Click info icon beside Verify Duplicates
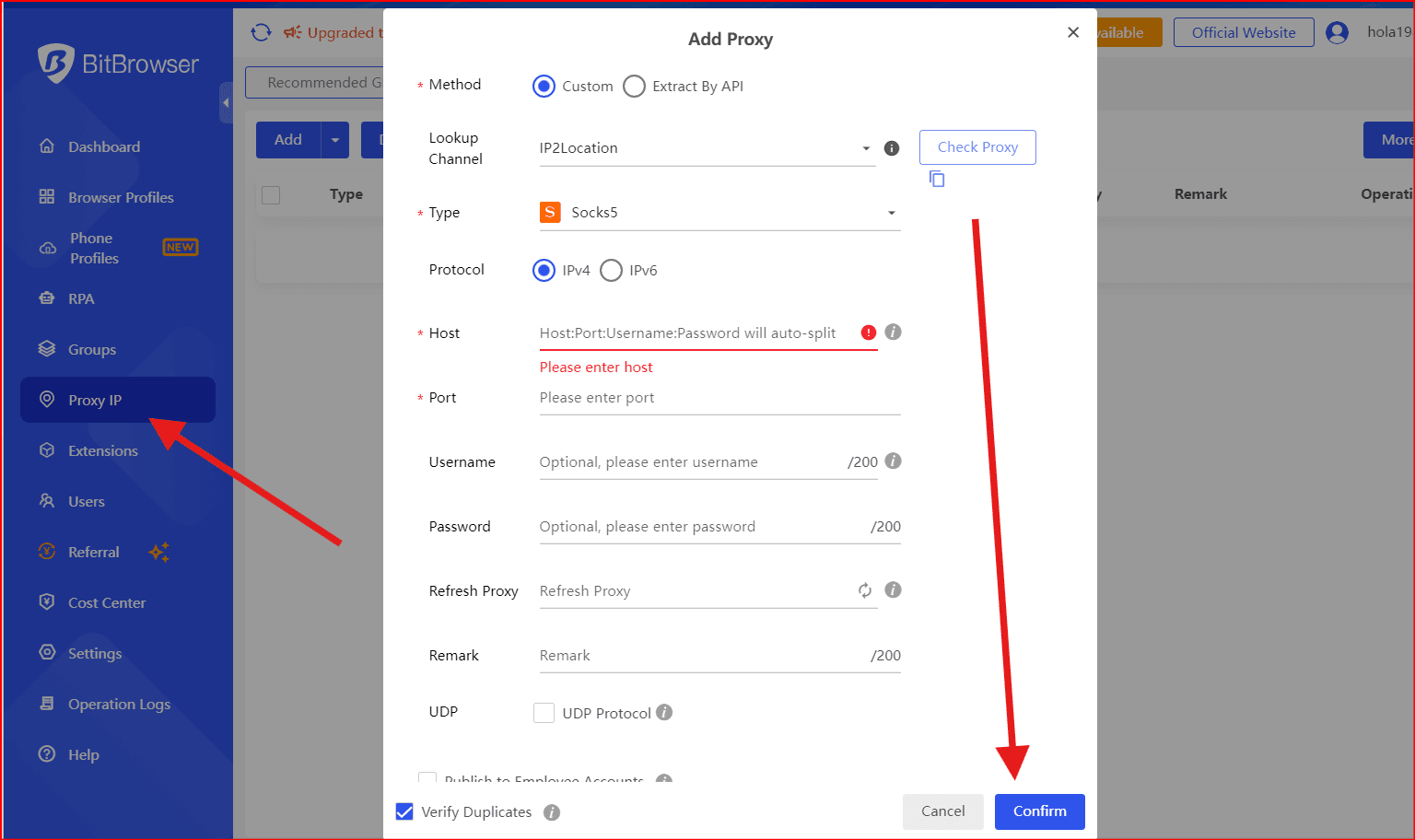This screenshot has height=840, width=1415. [552, 812]
